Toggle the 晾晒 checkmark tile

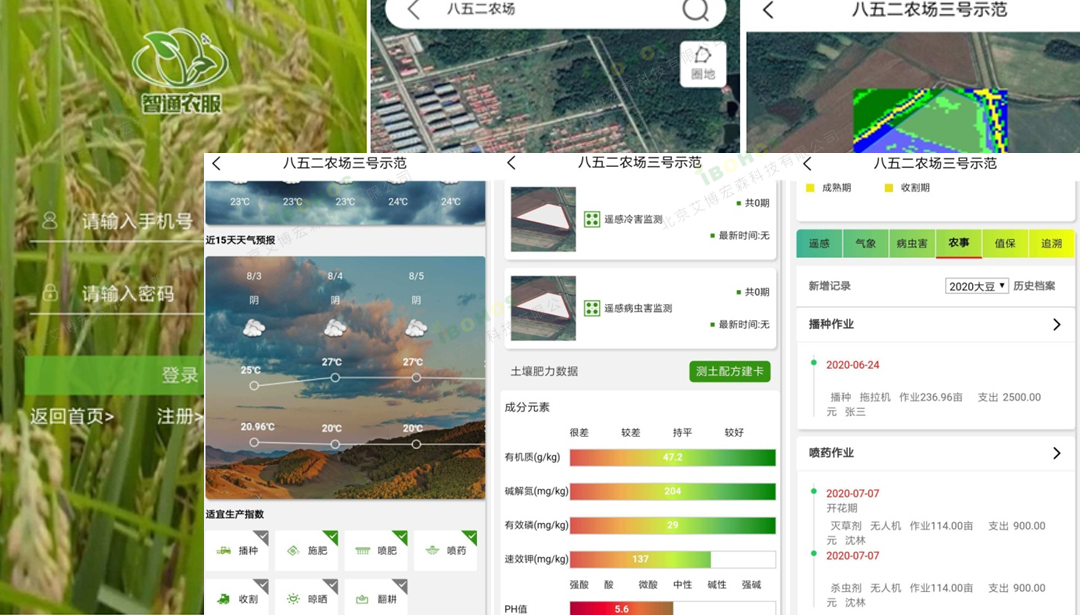click(305, 598)
